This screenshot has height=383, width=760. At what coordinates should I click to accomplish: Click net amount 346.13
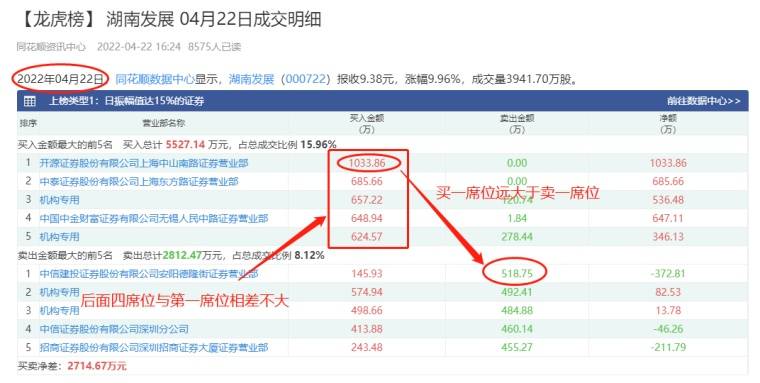point(668,237)
